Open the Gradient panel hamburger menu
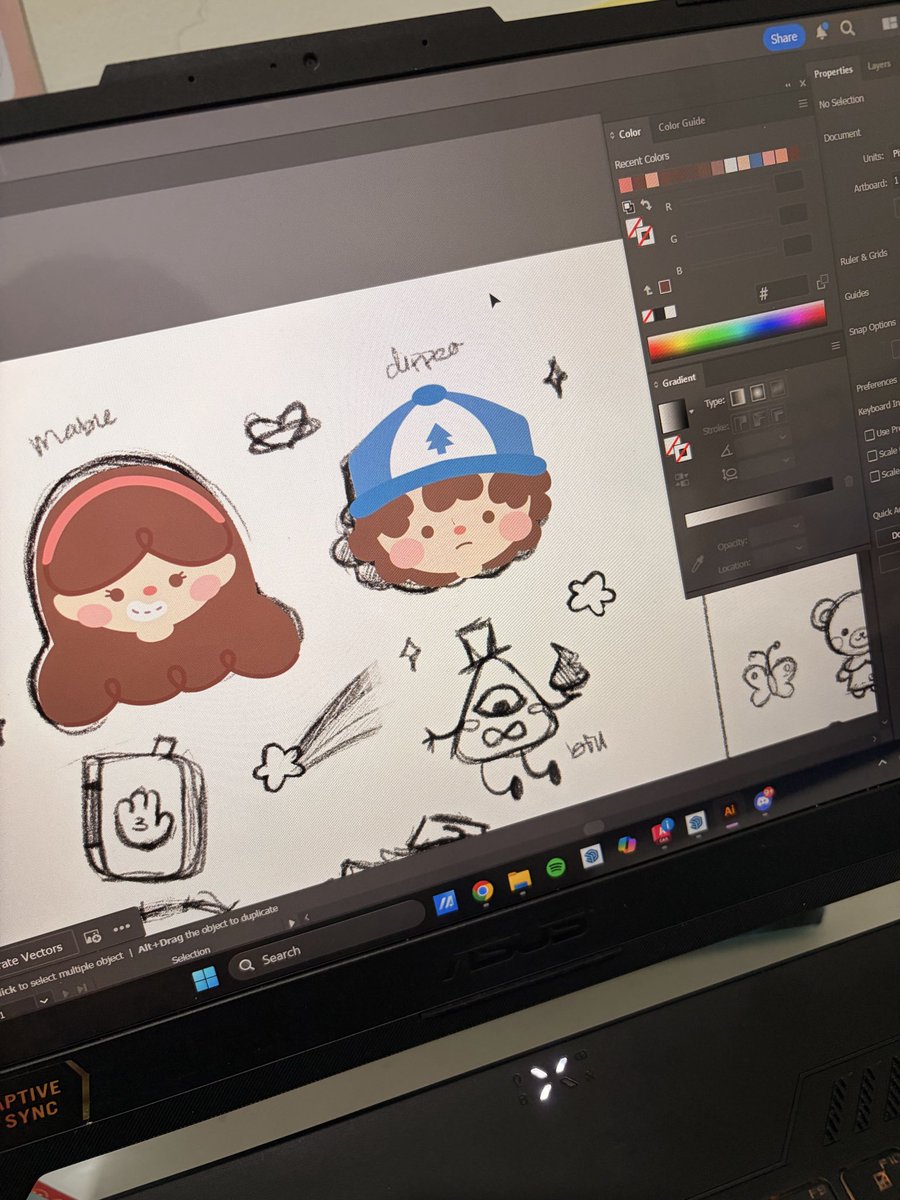900x1200 pixels. pos(836,346)
